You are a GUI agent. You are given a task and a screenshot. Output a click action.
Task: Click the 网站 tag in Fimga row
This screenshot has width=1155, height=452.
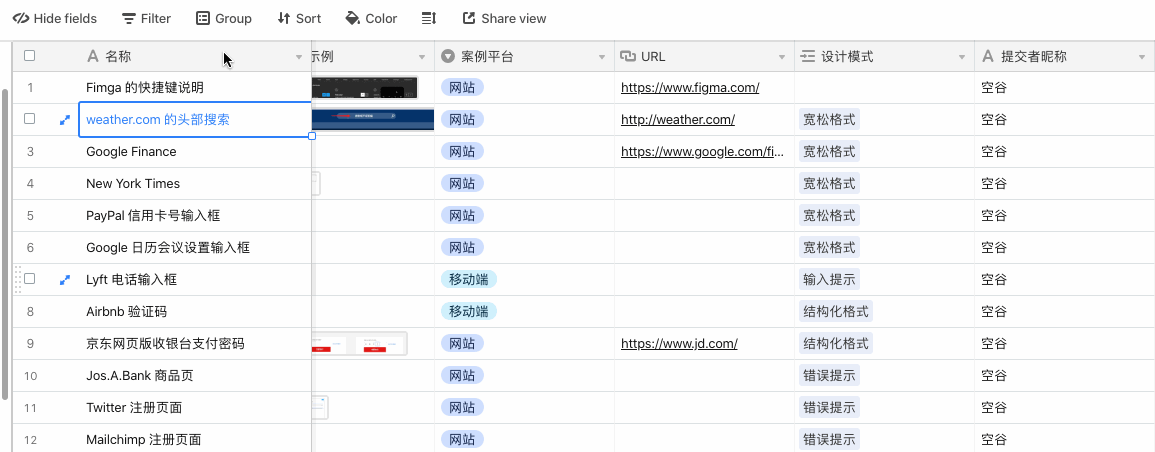point(462,88)
